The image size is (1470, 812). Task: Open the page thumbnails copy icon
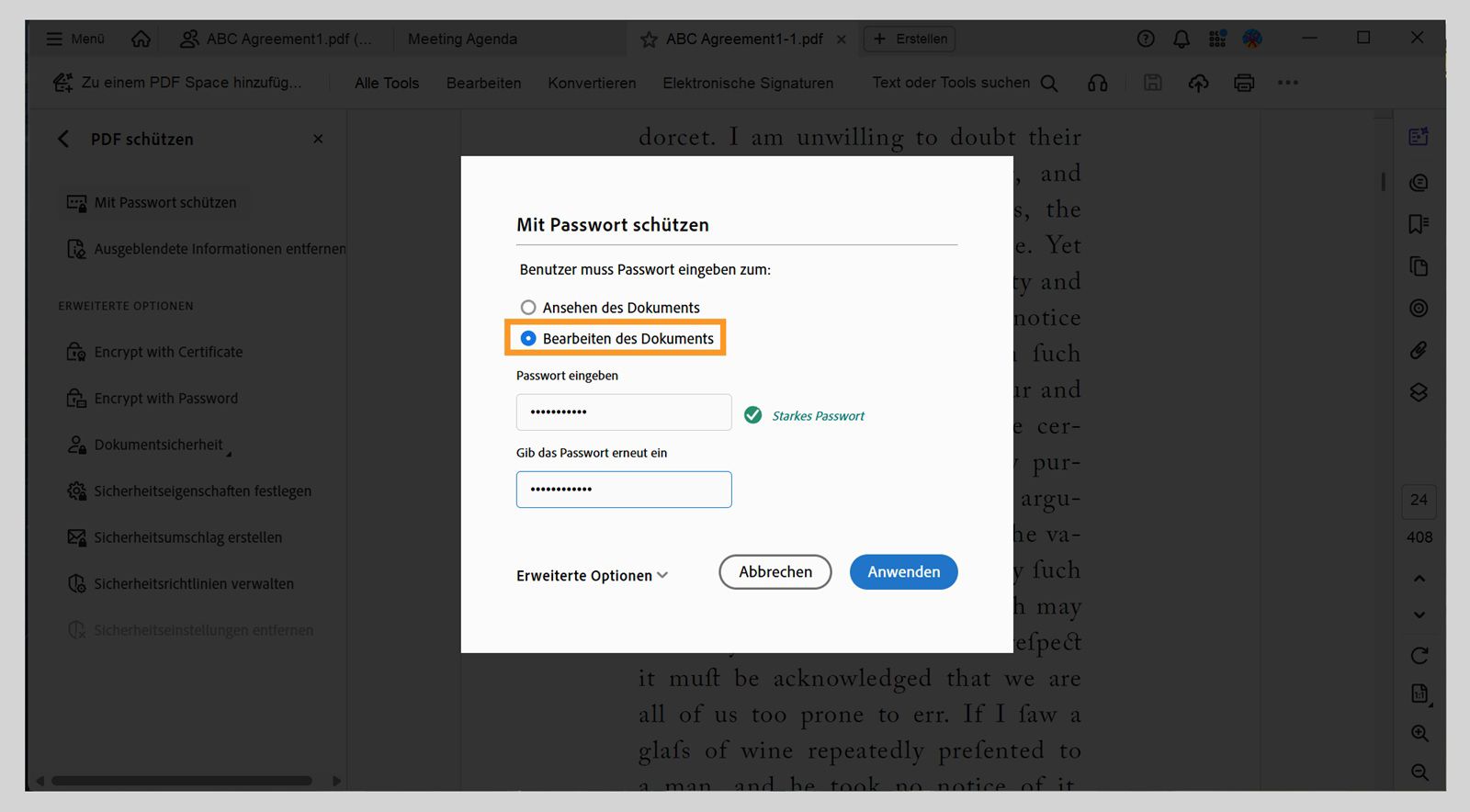[1419, 266]
